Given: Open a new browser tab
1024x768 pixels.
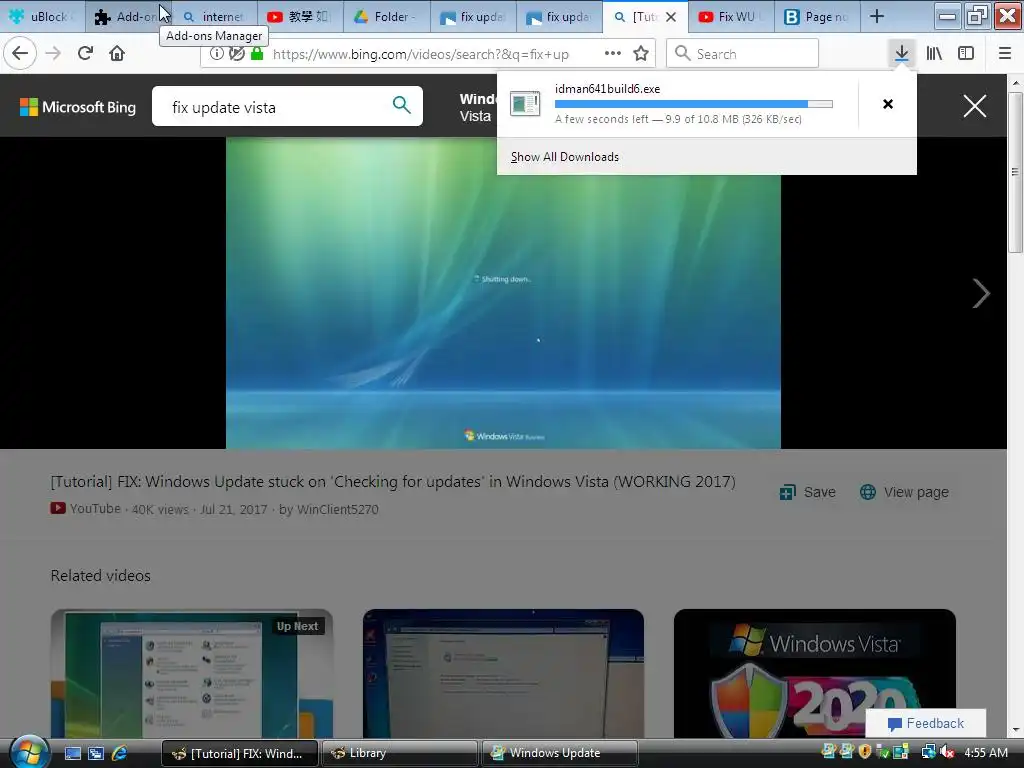Looking at the screenshot, I should 877,16.
